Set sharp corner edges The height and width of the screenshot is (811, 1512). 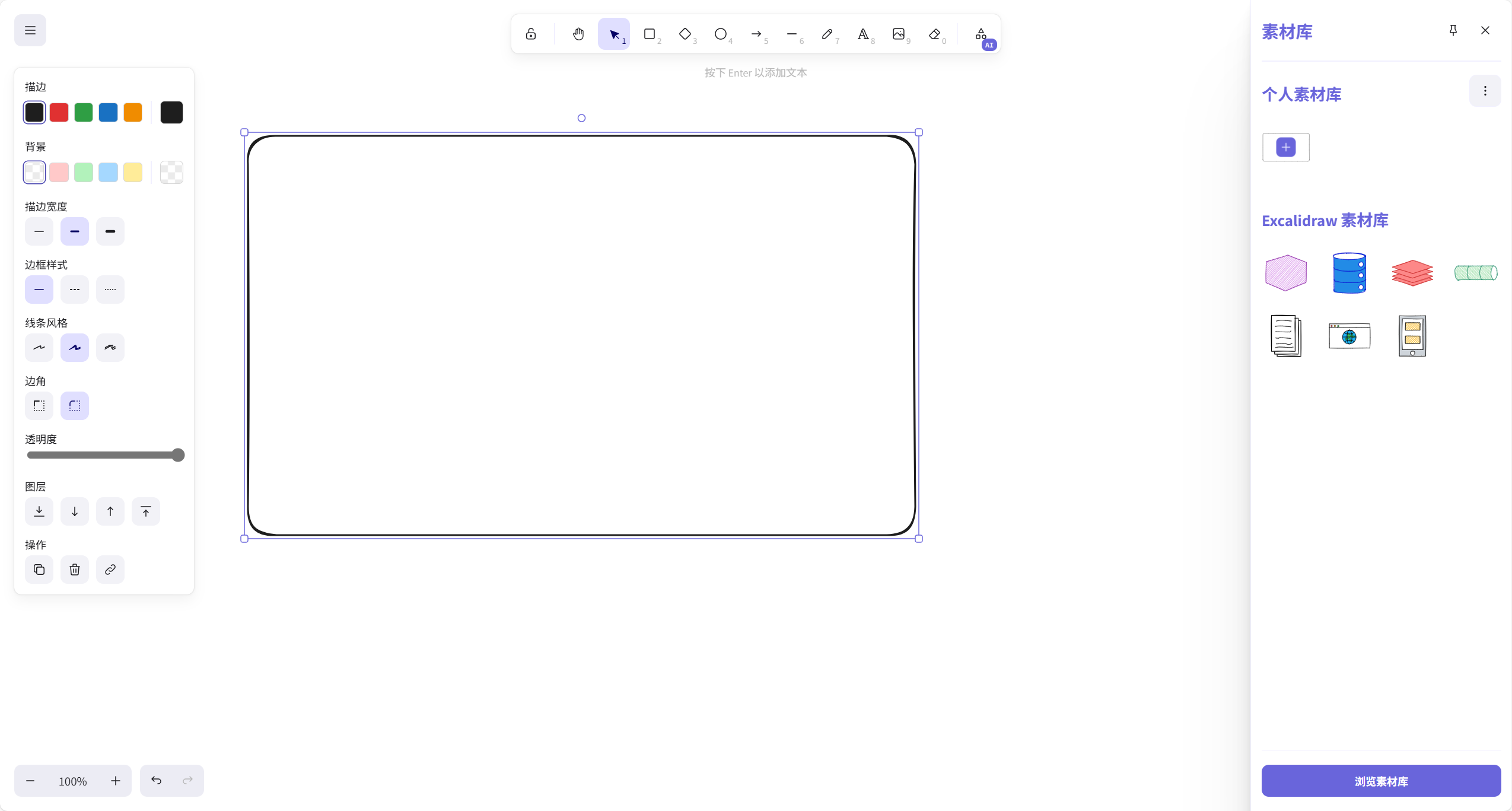coord(39,406)
